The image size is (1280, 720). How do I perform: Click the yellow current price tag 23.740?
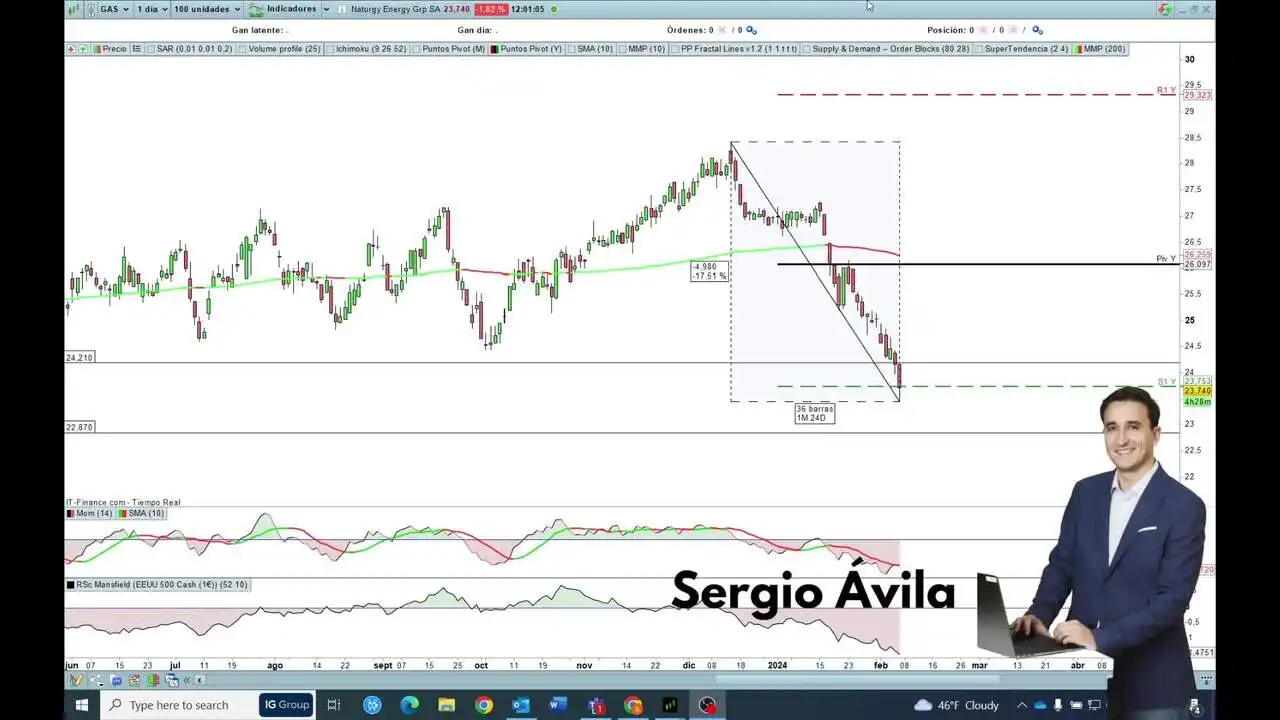[x=1197, y=391]
